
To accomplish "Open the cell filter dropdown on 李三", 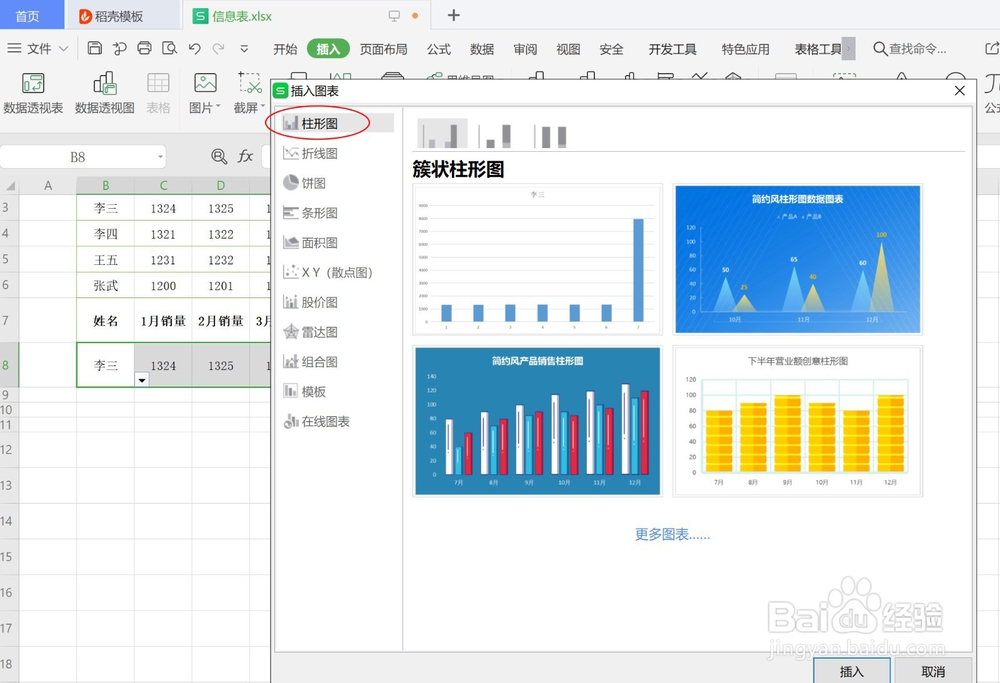I will 141,380.
